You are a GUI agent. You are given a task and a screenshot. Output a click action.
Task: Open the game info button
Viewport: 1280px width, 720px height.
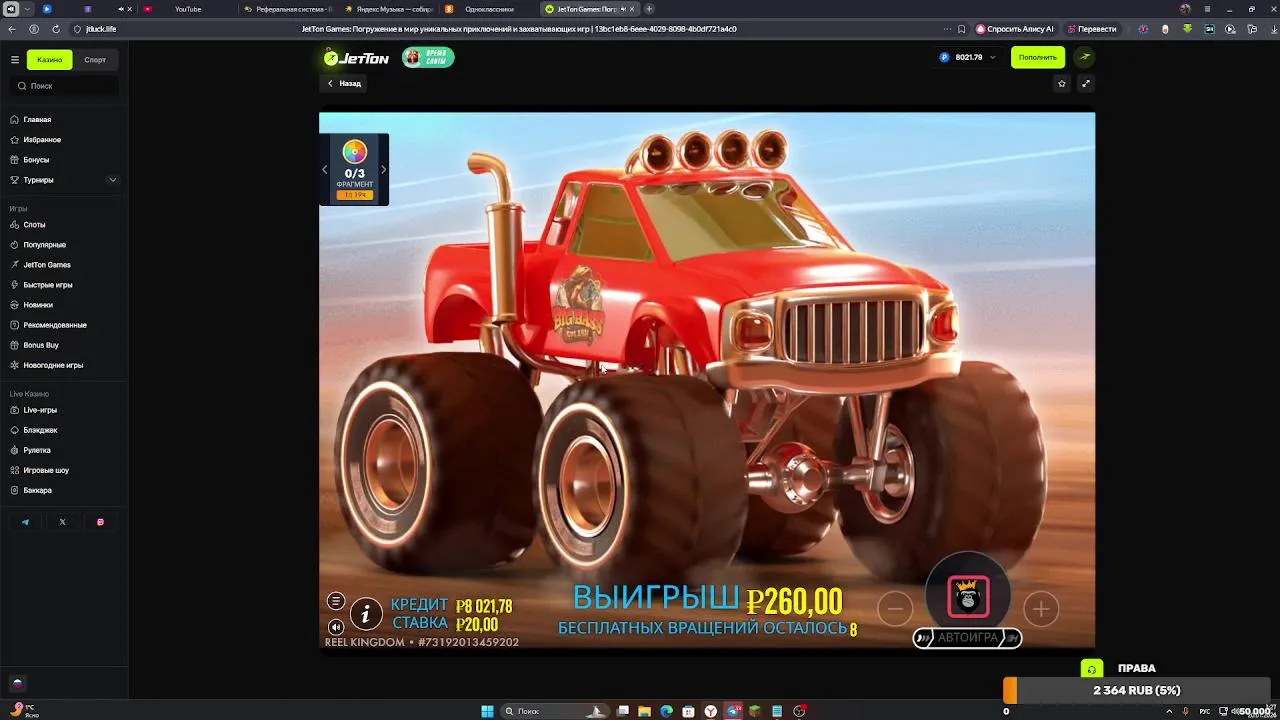coord(367,614)
